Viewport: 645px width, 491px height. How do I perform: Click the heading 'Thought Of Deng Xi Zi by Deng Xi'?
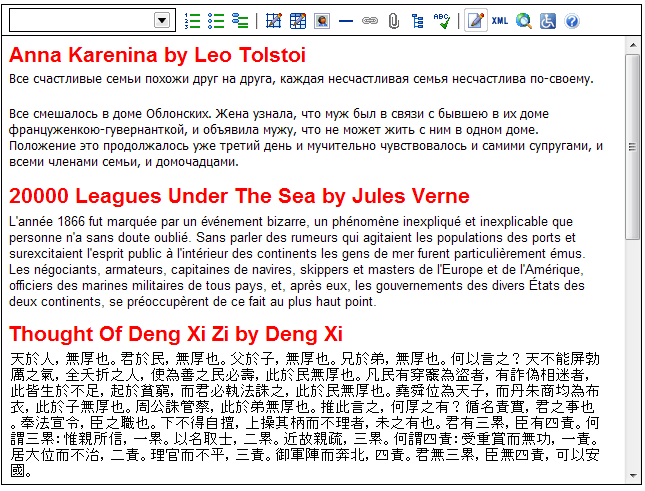tap(176, 334)
